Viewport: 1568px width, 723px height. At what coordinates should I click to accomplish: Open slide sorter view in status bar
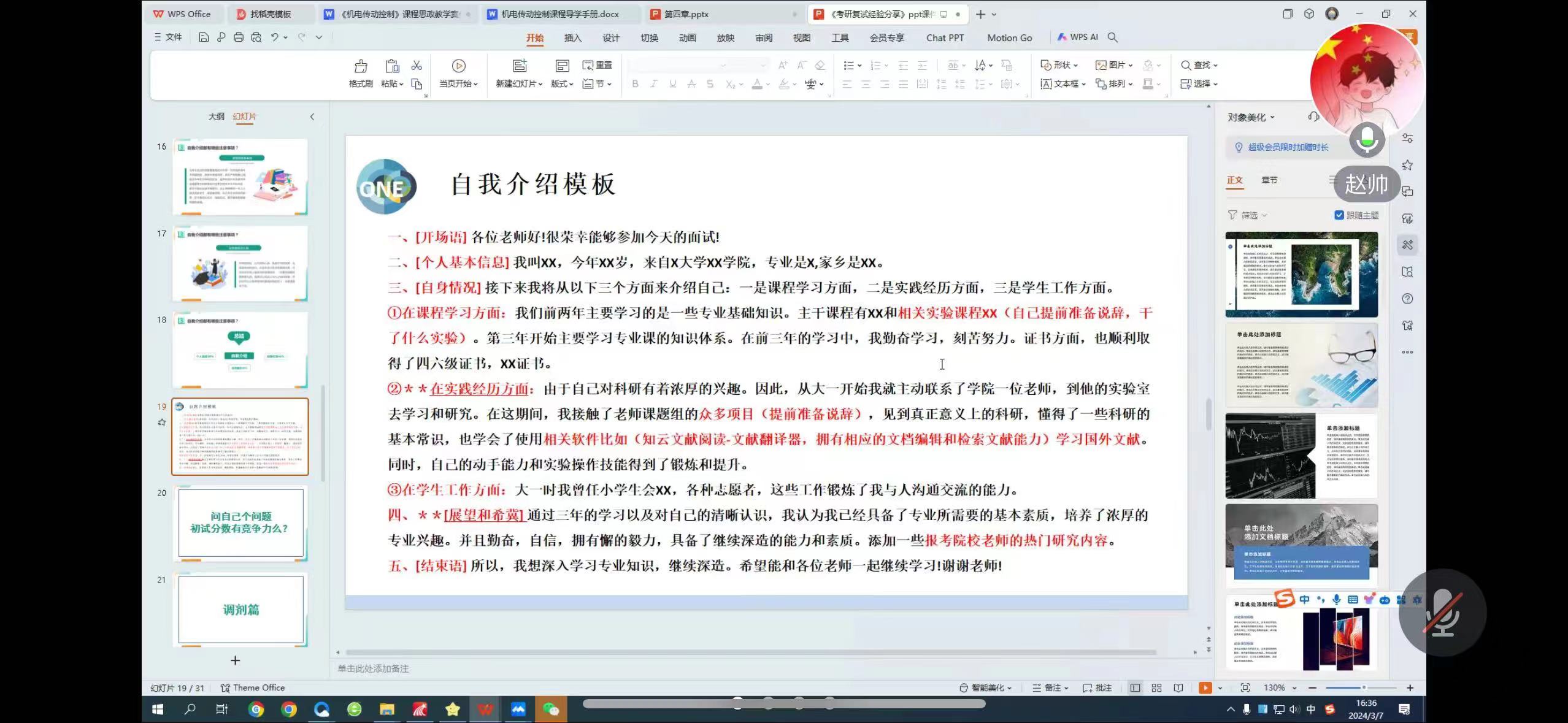tap(1156, 688)
